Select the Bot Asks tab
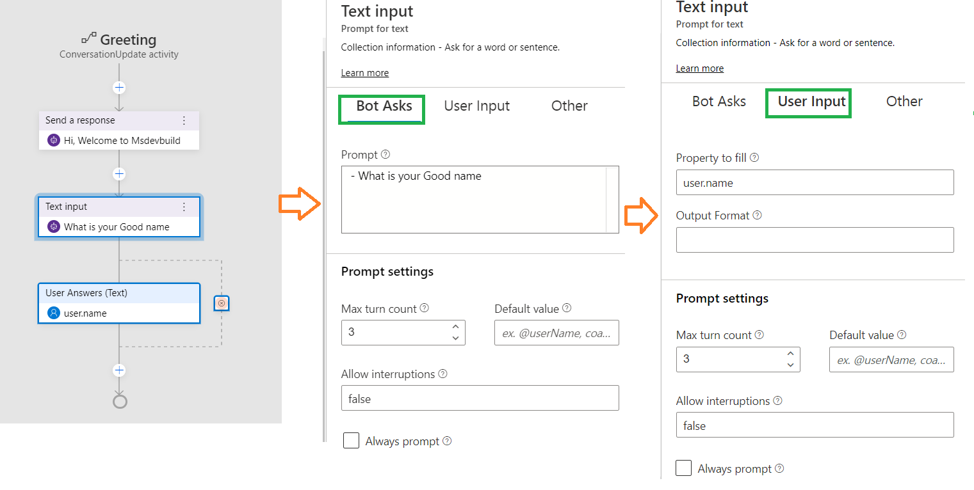 383,106
